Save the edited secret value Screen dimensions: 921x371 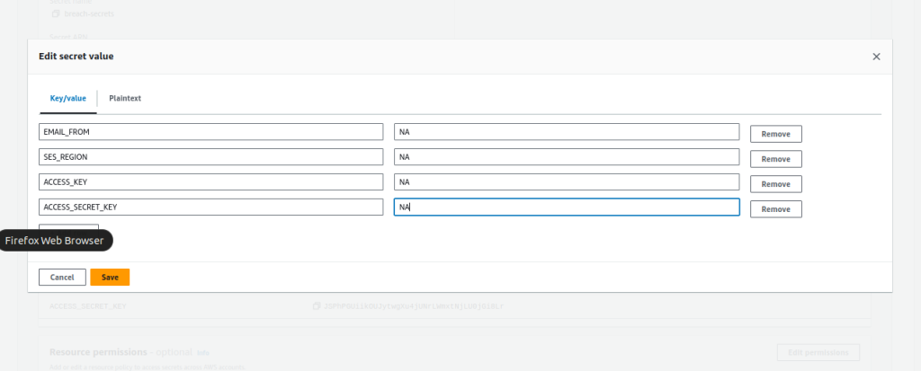(110, 277)
